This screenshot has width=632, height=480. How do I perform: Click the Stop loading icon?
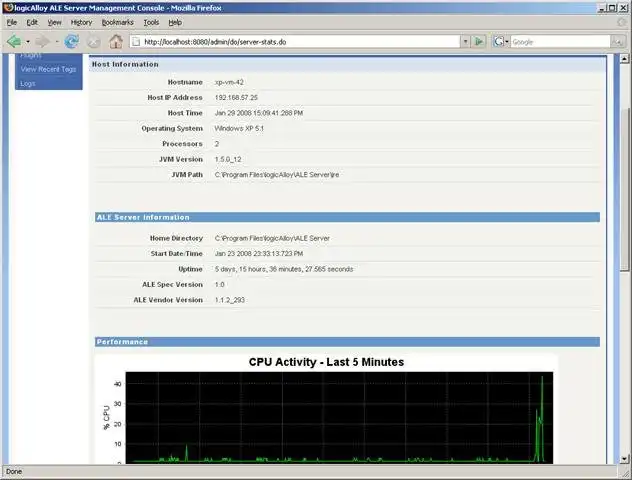(x=94, y=42)
